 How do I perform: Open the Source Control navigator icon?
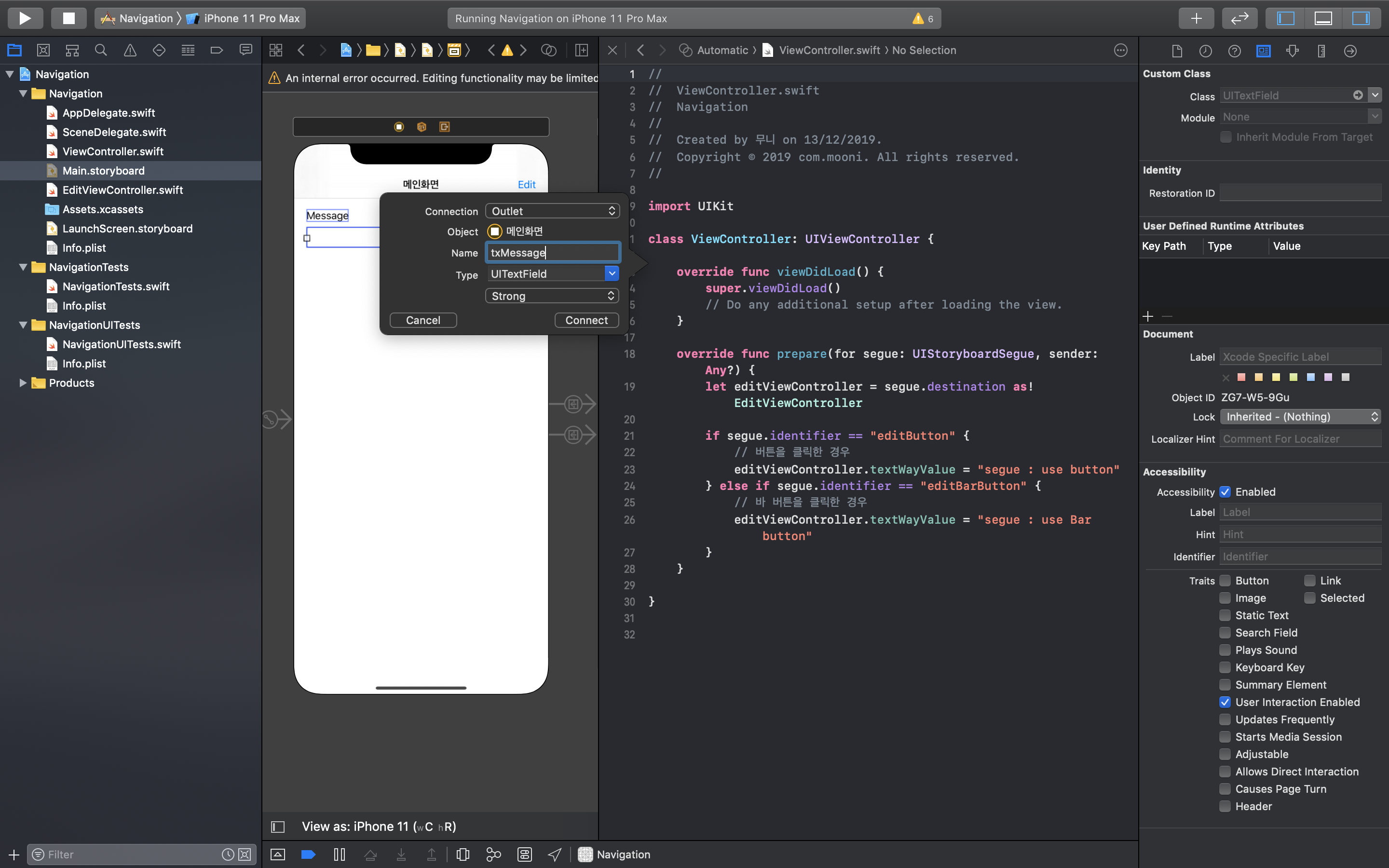43,51
